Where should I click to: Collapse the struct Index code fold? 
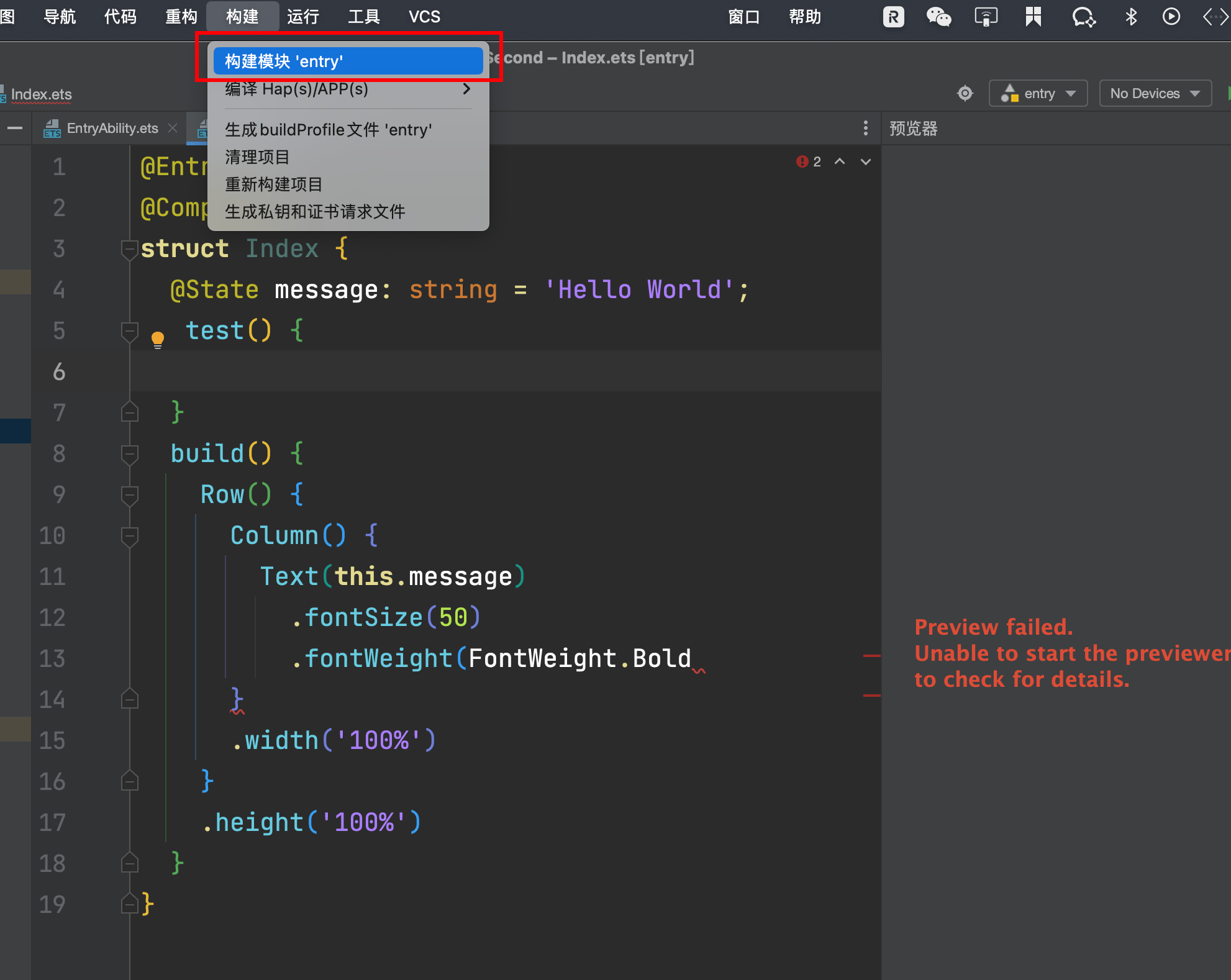129,249
